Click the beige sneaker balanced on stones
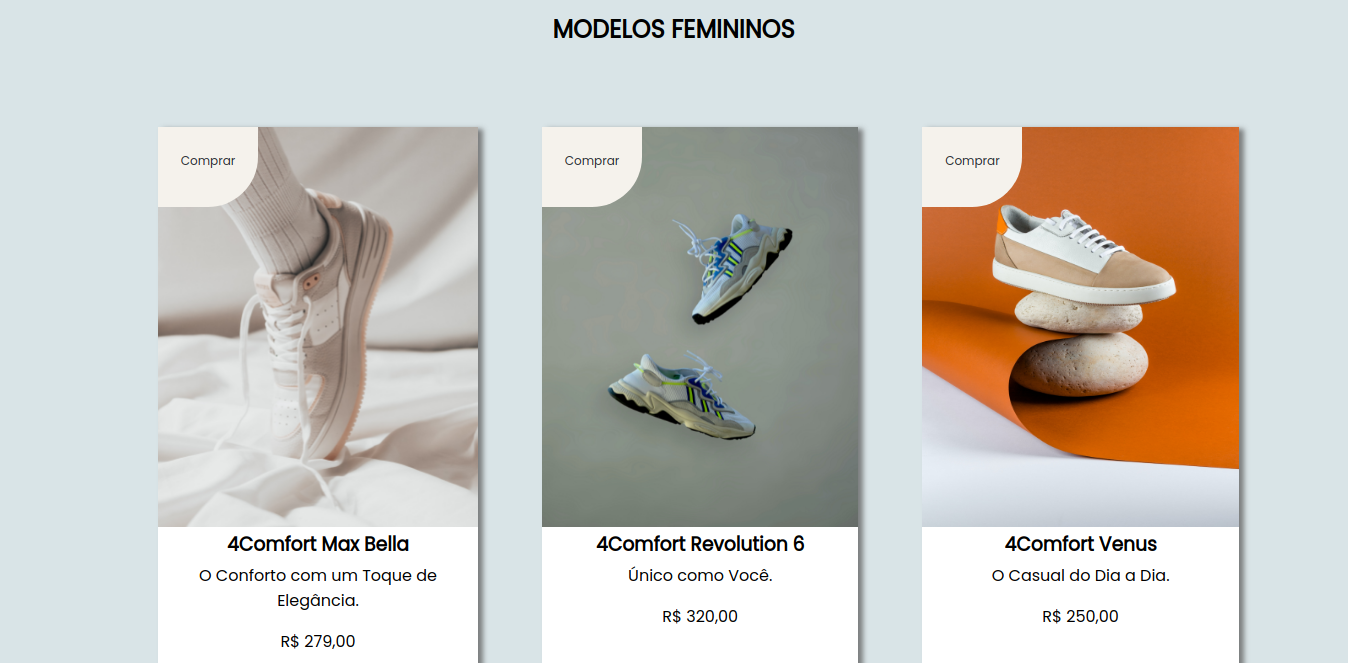Image resolution: width=1348 pixels, height=663 pixels. (x=1083, y=255)
